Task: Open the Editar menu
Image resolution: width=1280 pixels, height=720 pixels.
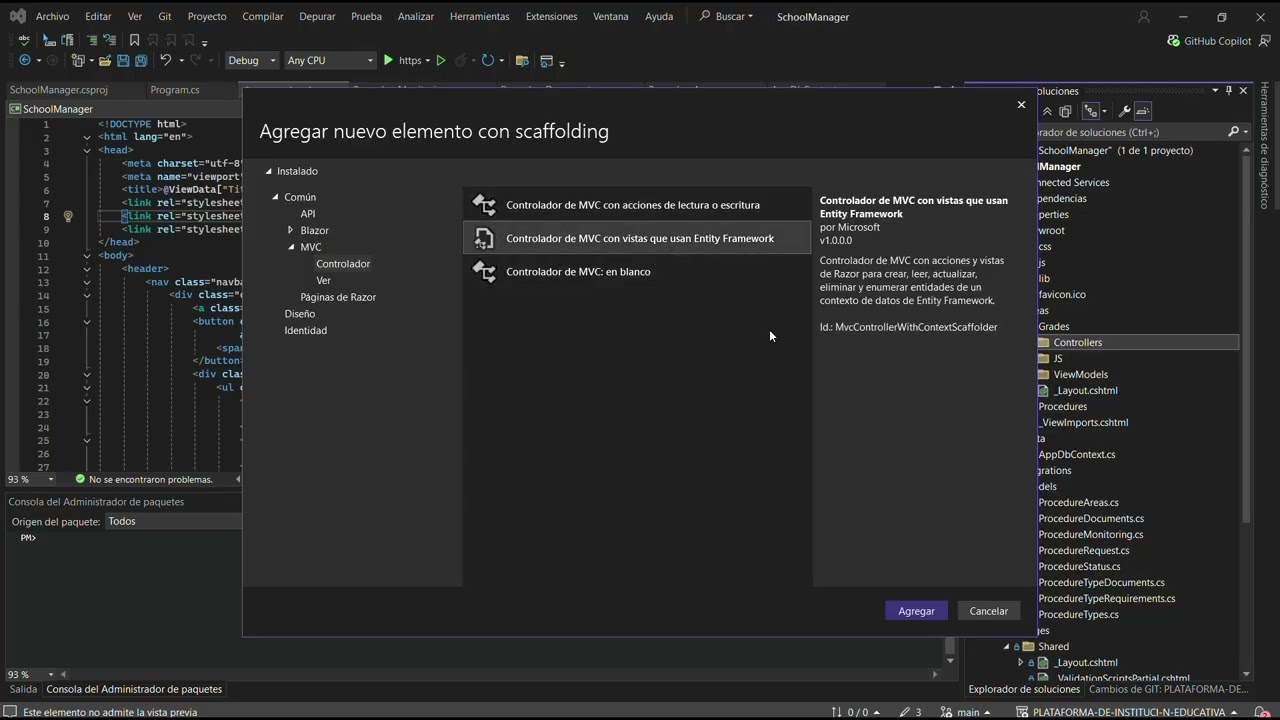Action: pos(98,17)
